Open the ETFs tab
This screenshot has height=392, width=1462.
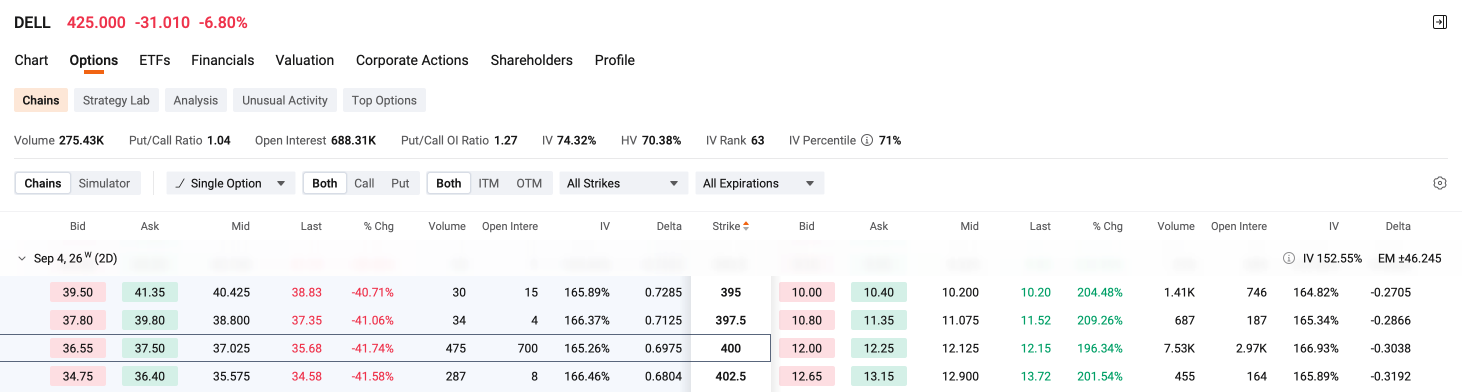point(155,60)
